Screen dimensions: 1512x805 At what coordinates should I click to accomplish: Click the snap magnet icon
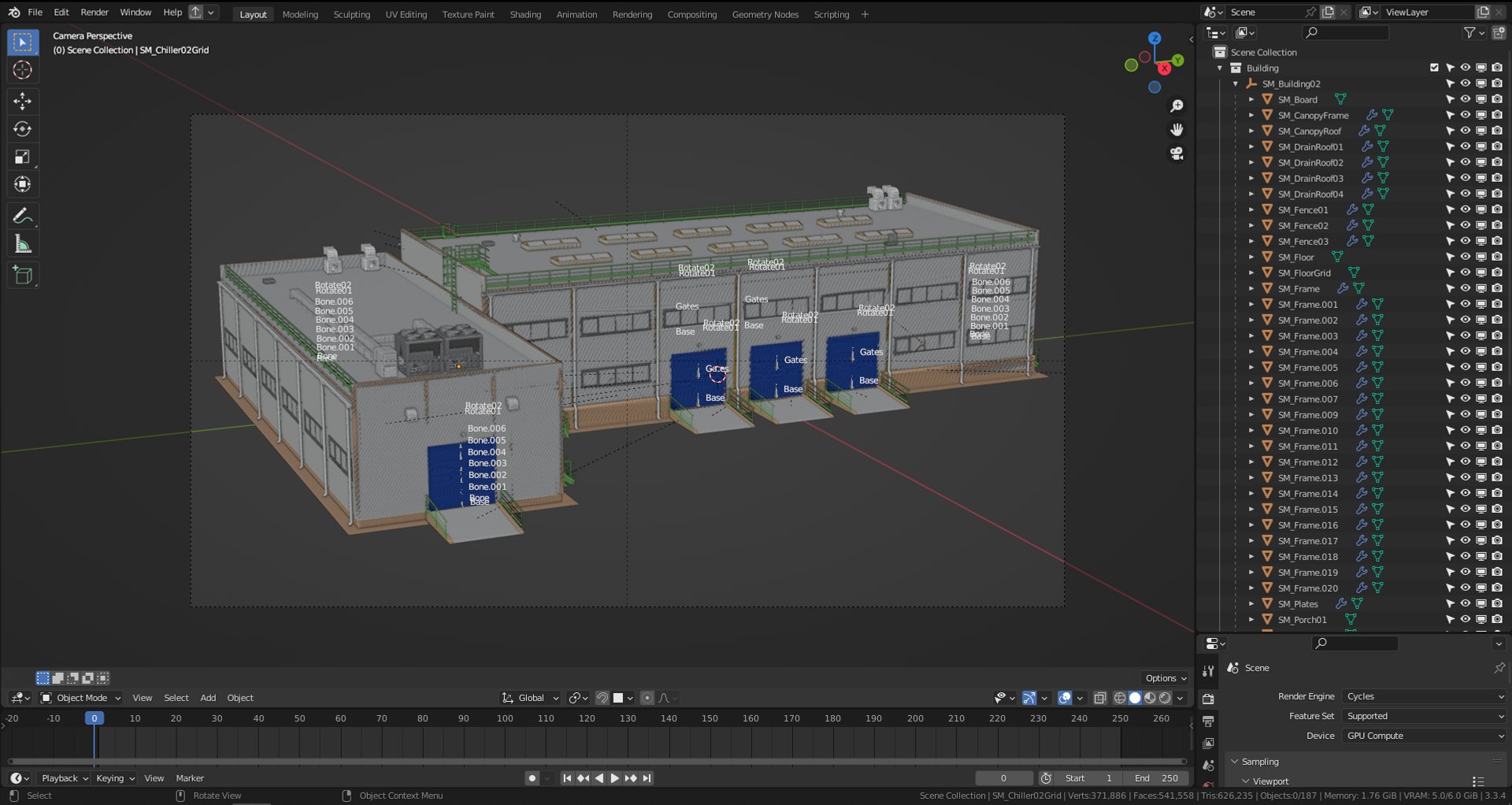pyautogui.click(x=602, y=698)
